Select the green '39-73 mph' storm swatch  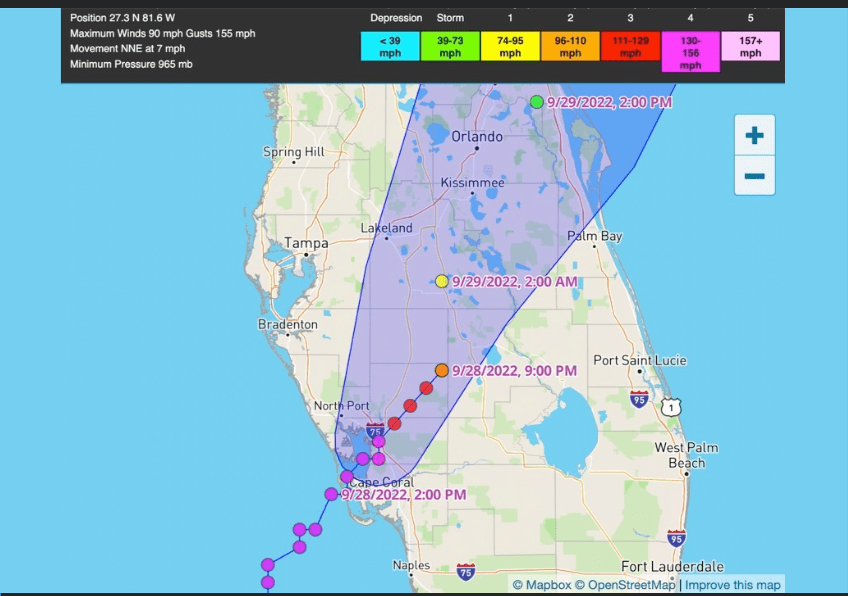coord(450,46)
